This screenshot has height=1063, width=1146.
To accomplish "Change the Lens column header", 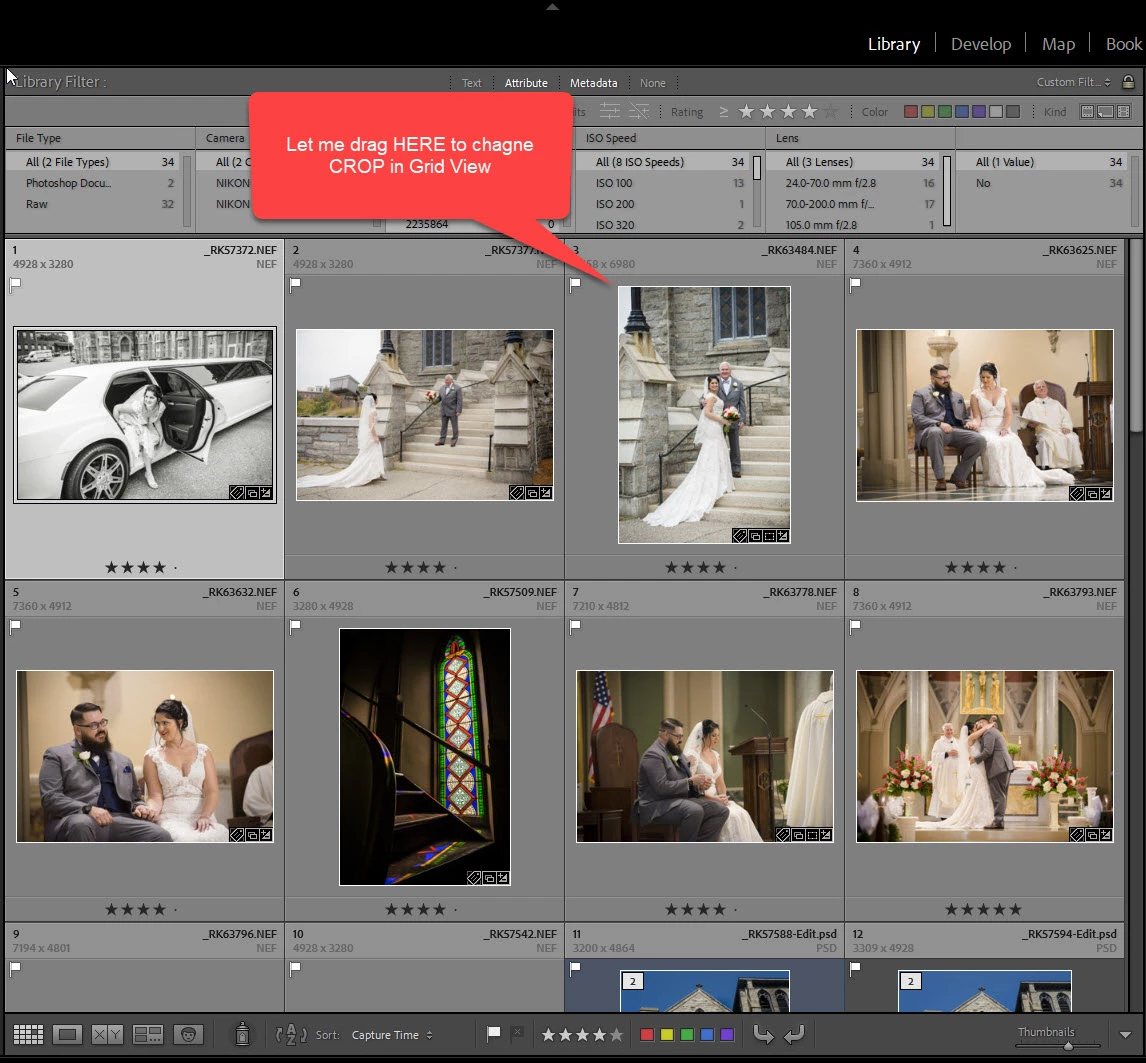I will [787, 137].
